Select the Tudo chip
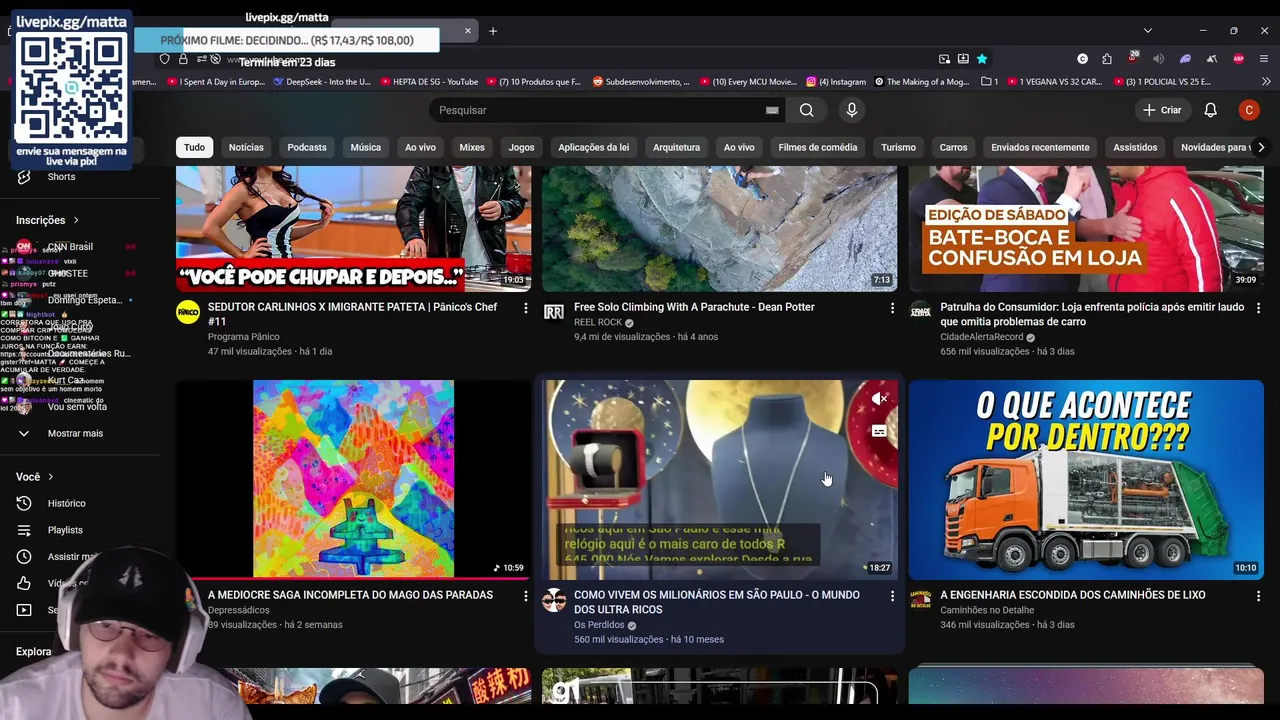This screenshot has height=720, width=1280. [x=194, y=147]
